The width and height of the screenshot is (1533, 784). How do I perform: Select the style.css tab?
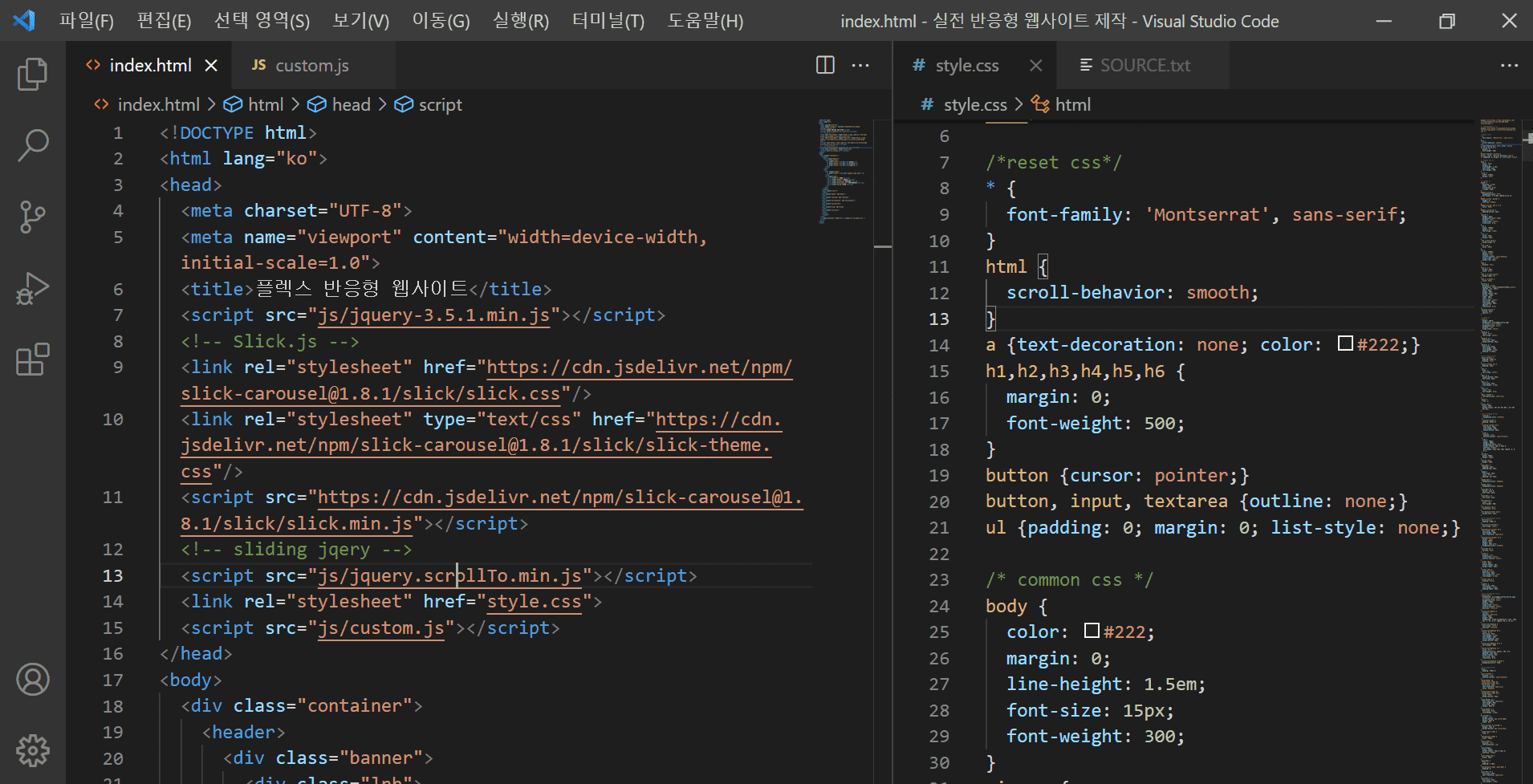[x=967, y=65]
